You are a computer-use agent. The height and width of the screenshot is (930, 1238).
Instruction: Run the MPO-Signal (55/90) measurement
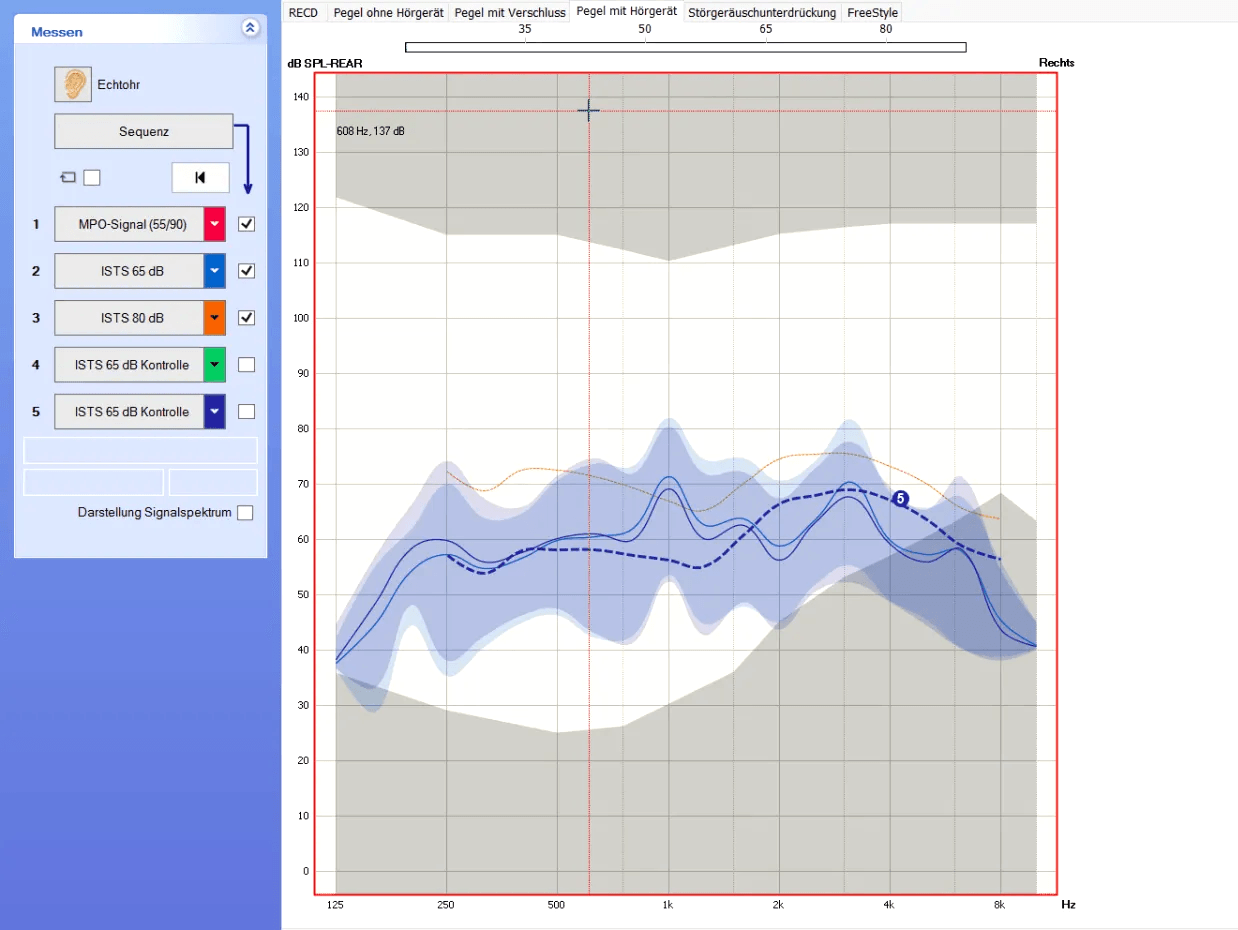pos(129,224)
